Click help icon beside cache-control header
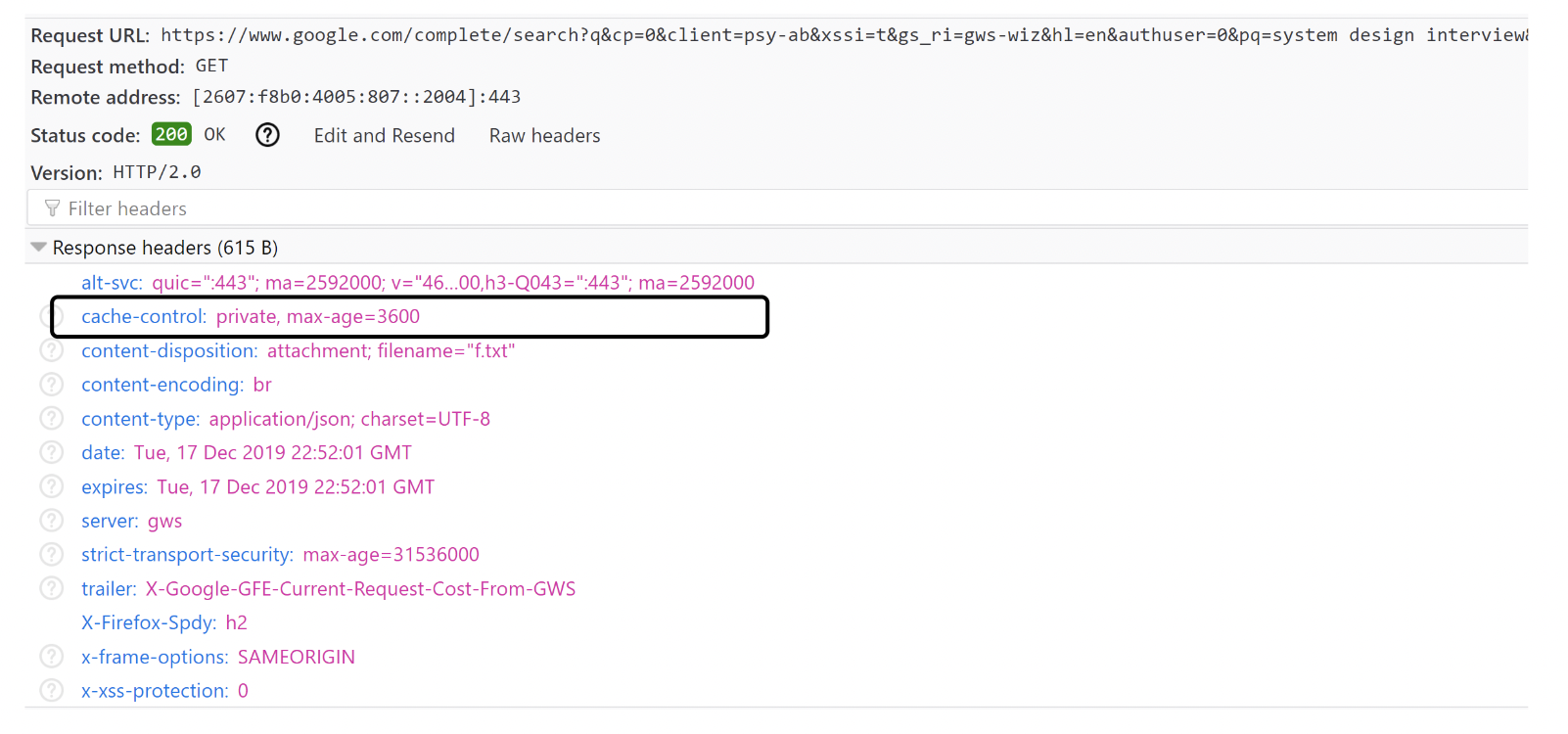 [x=51, y=317]
